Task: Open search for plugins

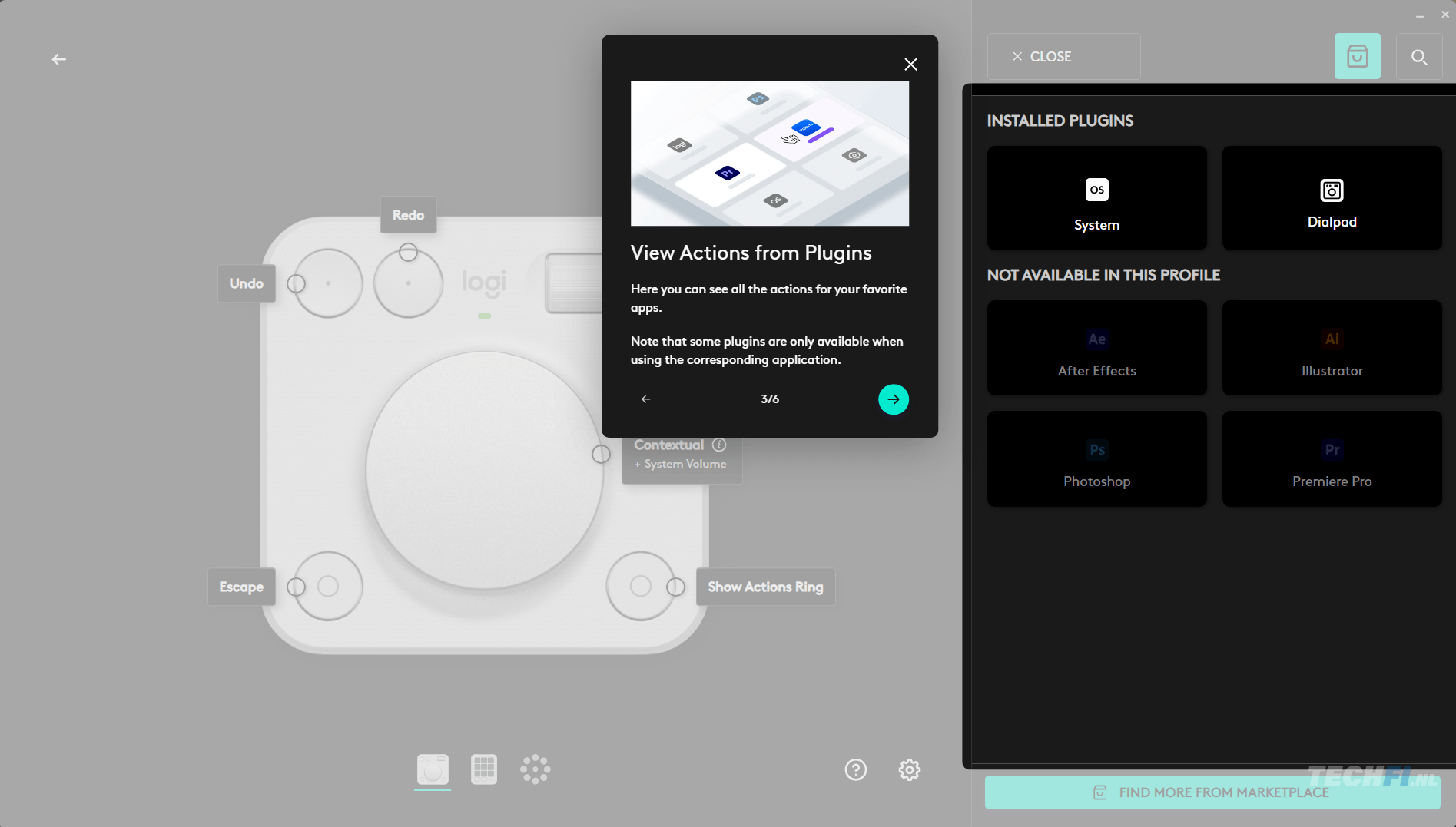Action: click(x=1418, y=56)
